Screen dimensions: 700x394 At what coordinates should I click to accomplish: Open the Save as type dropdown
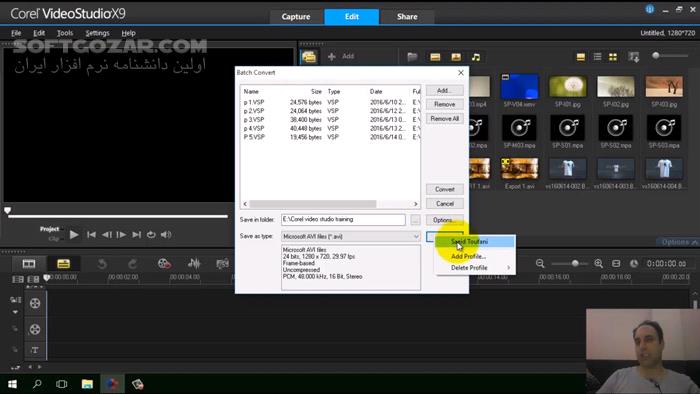(x=351, y=236)
